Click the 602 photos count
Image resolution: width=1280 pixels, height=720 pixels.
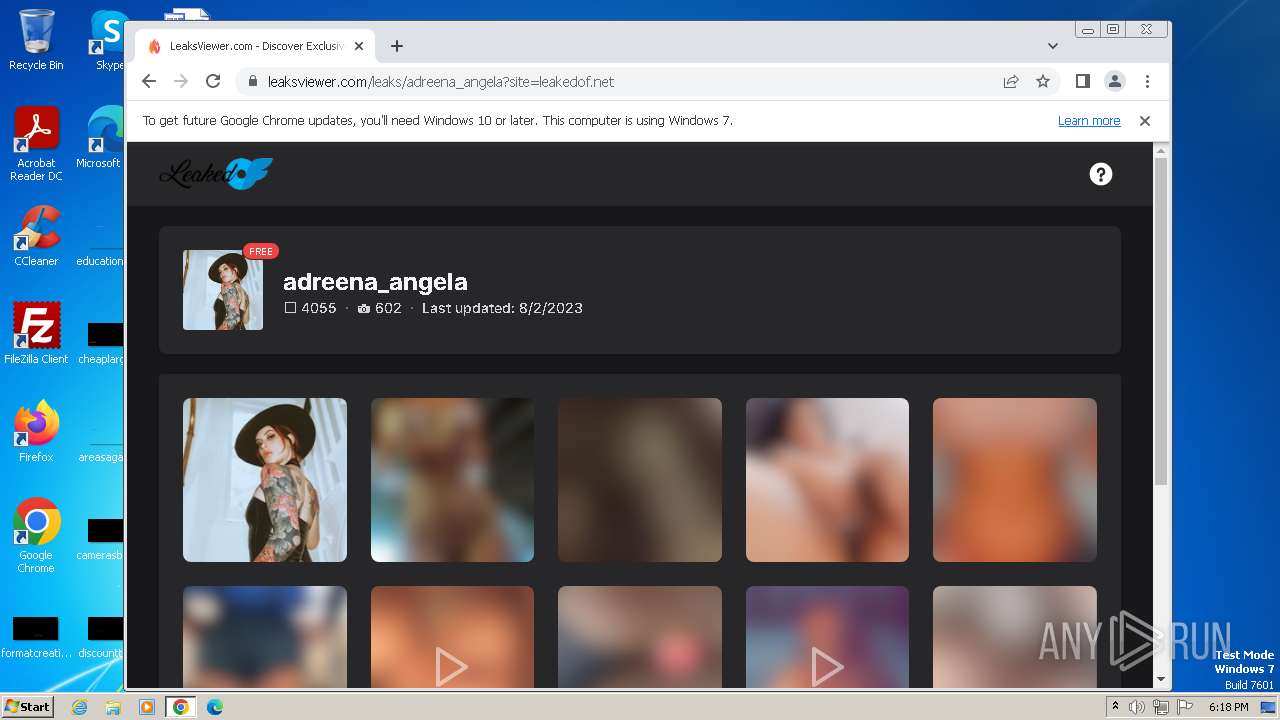pyautogui.click(x=380, y=308)
